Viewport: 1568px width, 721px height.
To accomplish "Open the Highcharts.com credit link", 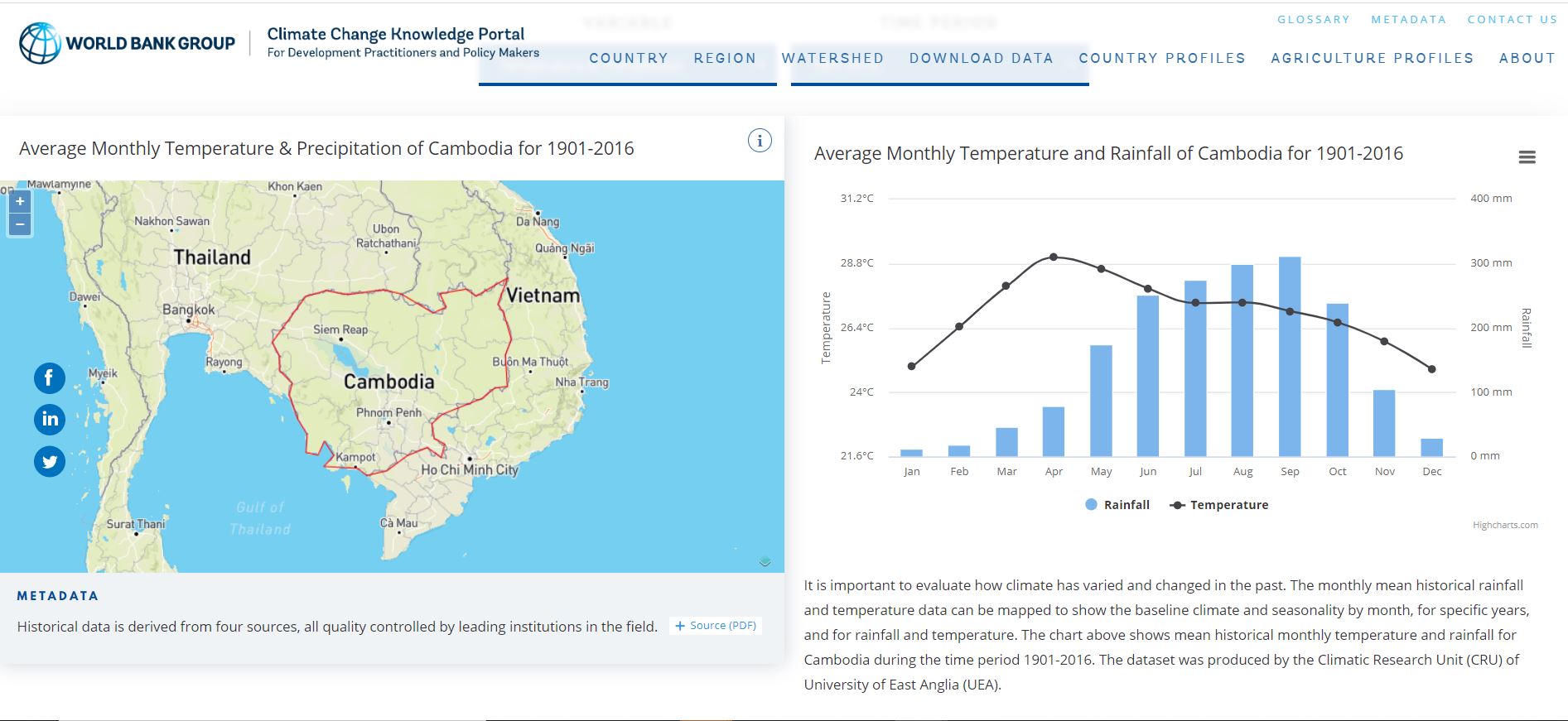I will coord(1505,525).
